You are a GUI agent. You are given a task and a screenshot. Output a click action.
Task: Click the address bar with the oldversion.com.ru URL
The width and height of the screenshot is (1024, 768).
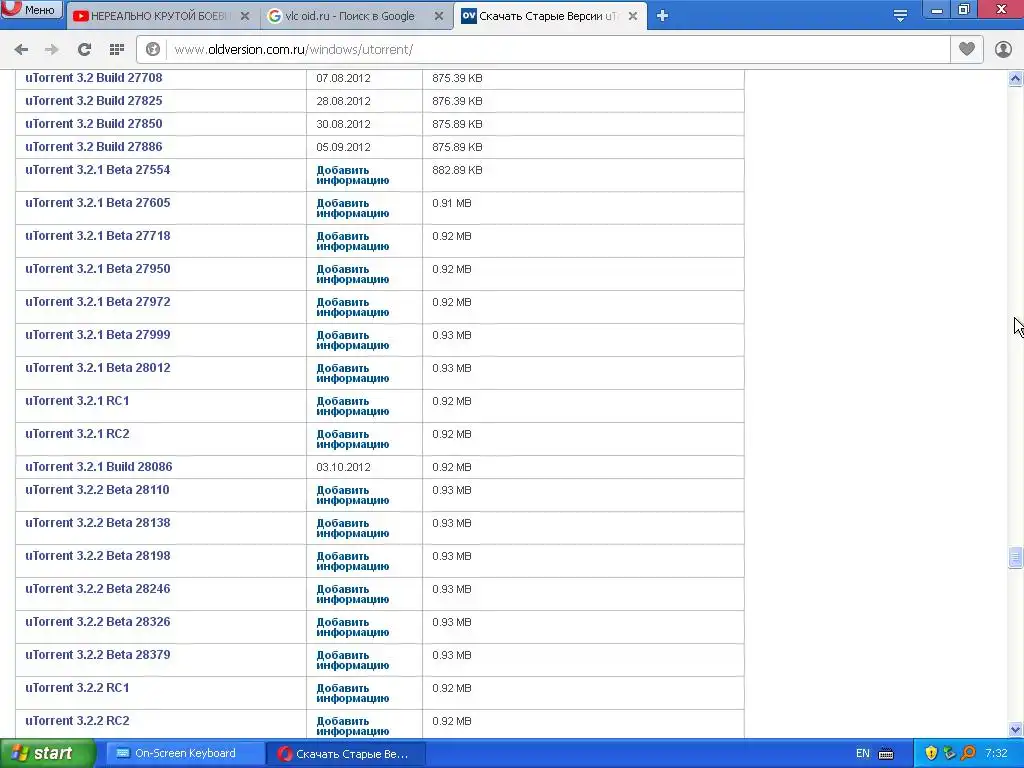pyautogui.click(x=558, y=50)
